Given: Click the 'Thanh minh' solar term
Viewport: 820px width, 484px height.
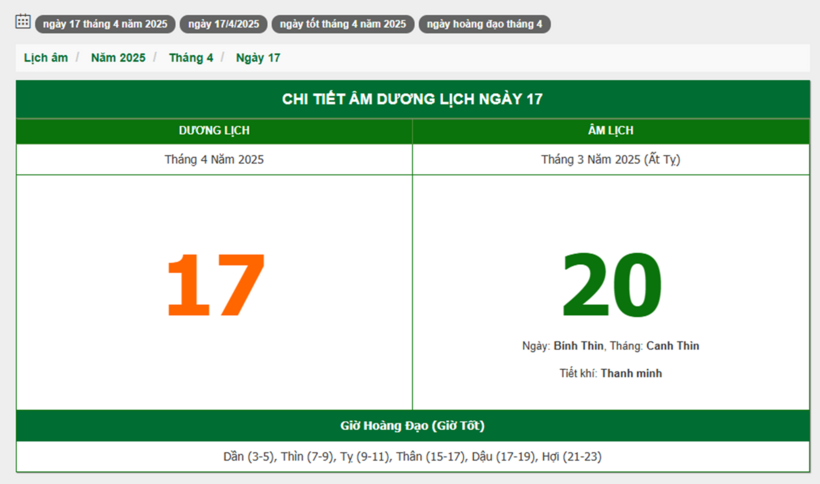Looking at the screenshot, I should coord(631,373).
